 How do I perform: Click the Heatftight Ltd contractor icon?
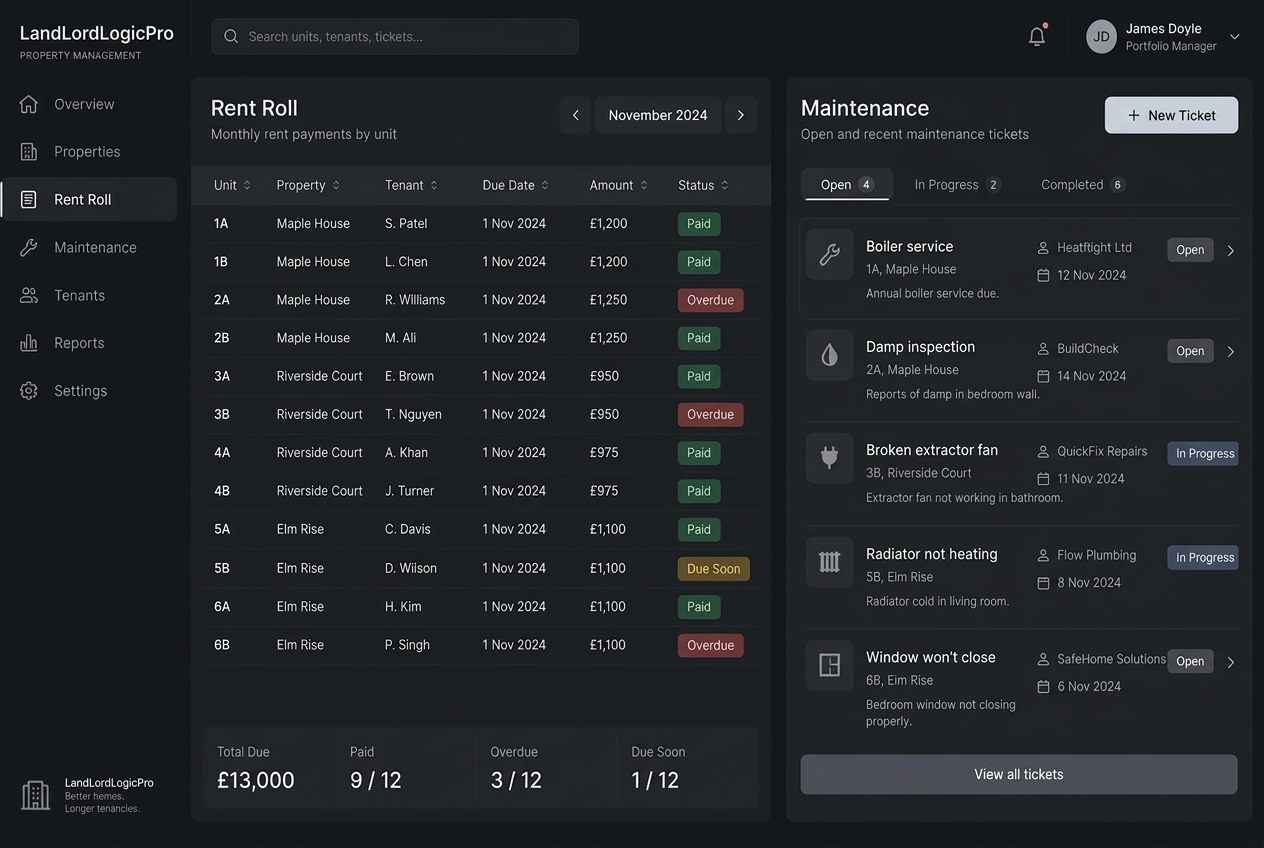(x=1043, y=247)
